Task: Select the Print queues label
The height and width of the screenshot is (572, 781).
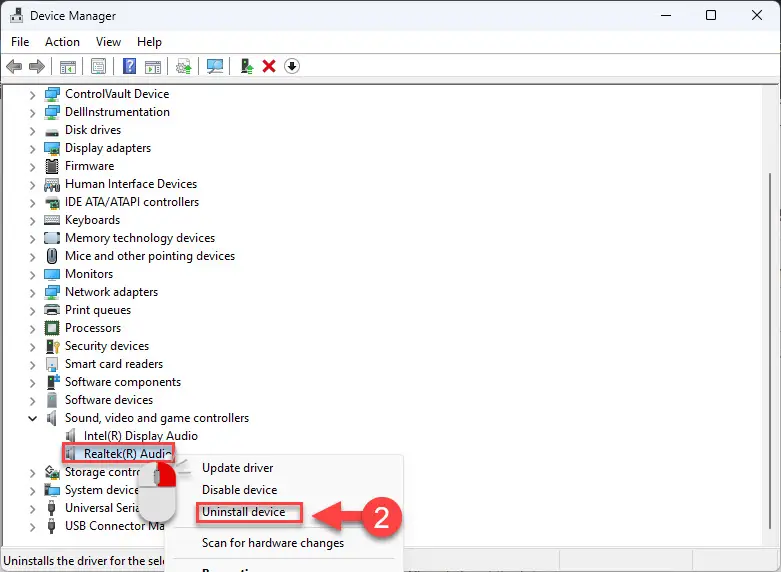Action: coord(98,310)
